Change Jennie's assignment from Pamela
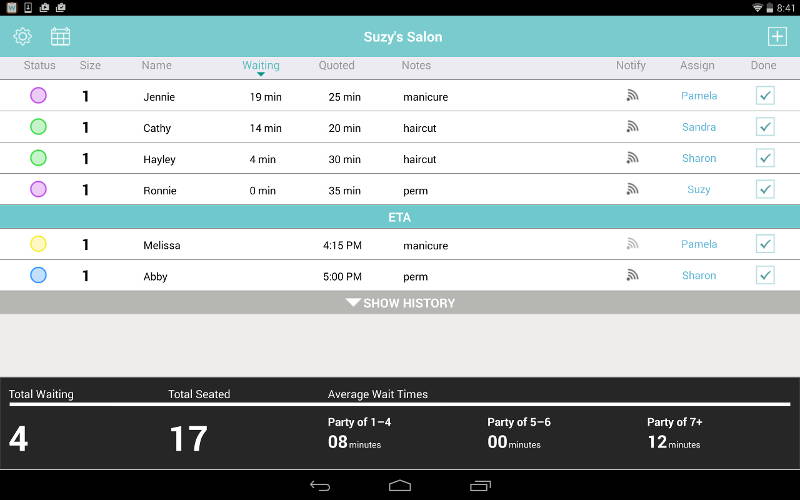This screenshot has height=500, width=800. (699, 95)
